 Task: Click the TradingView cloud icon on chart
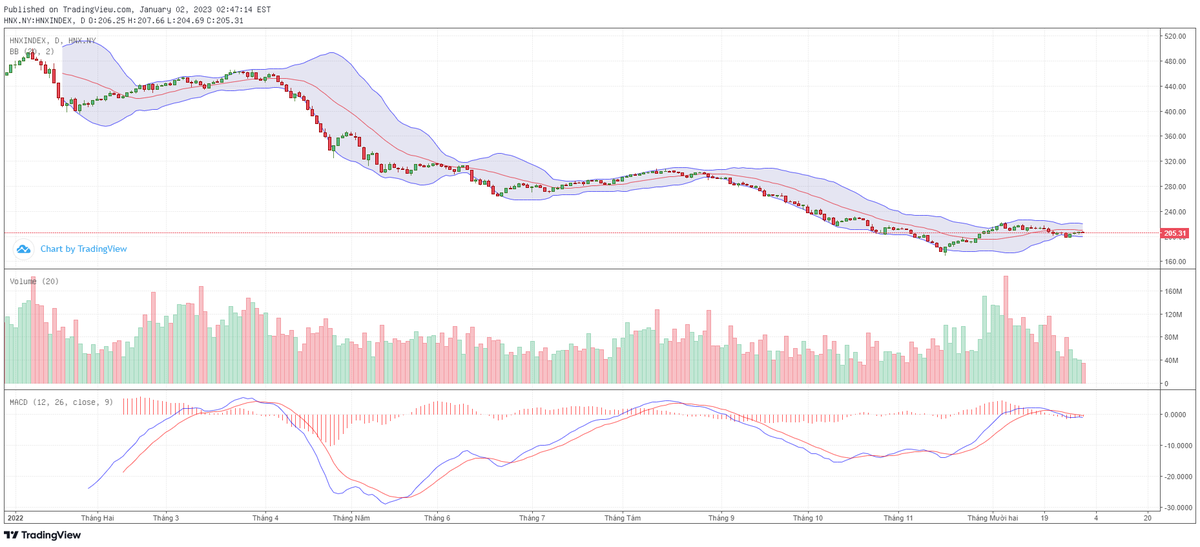pos(23,249)
